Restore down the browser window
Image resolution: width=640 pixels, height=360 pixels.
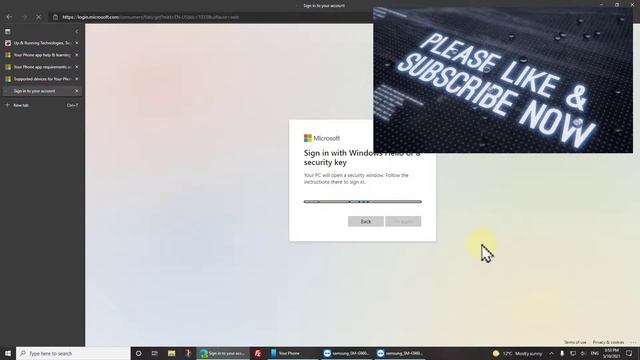[x=617, y=5]
